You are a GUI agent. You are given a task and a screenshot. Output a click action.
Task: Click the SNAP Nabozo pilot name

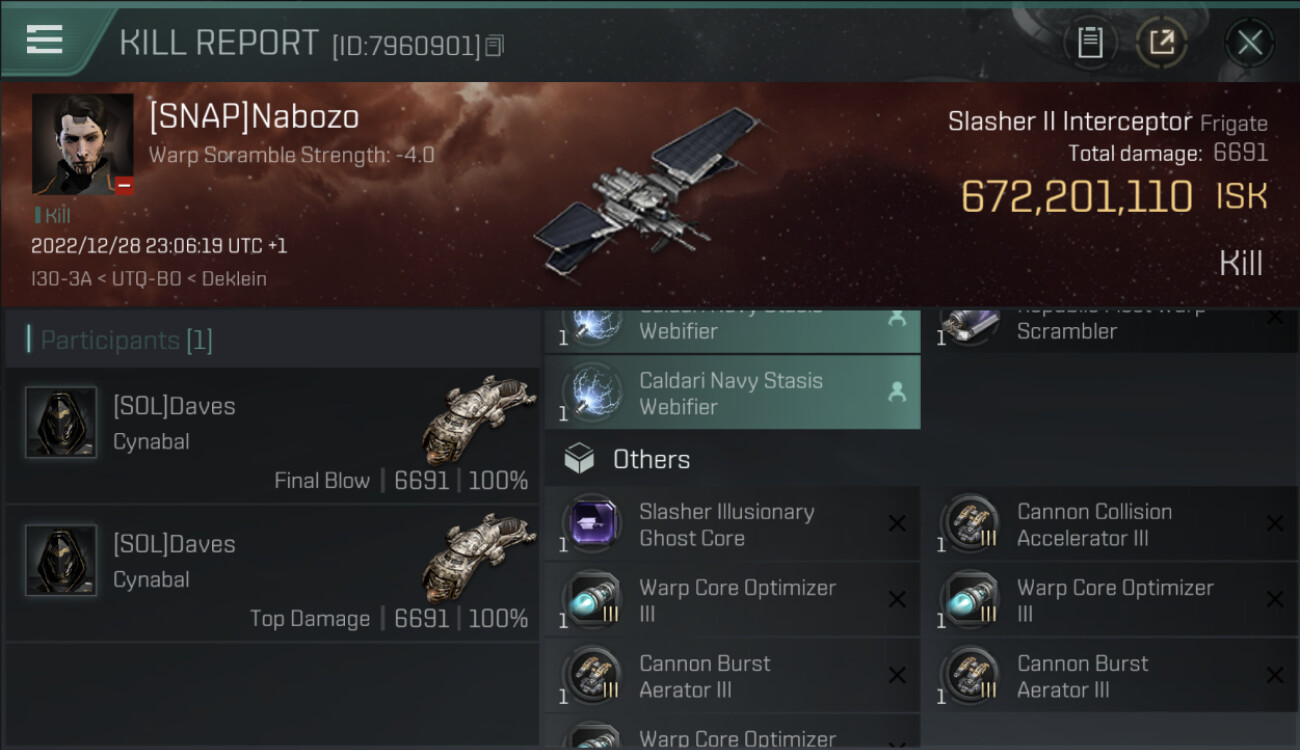pyautogui.click(x=254, y=117)
